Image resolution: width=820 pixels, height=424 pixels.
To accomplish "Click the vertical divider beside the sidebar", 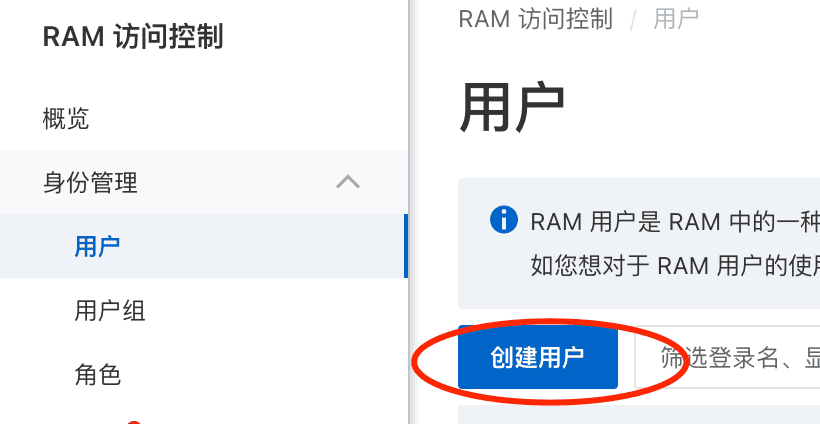I will (409, 212).
